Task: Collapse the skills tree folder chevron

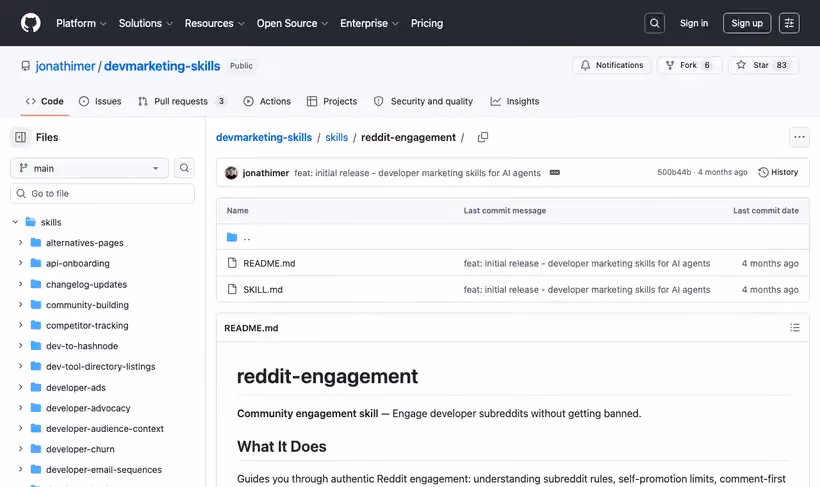Action: [x=16, y=222]
